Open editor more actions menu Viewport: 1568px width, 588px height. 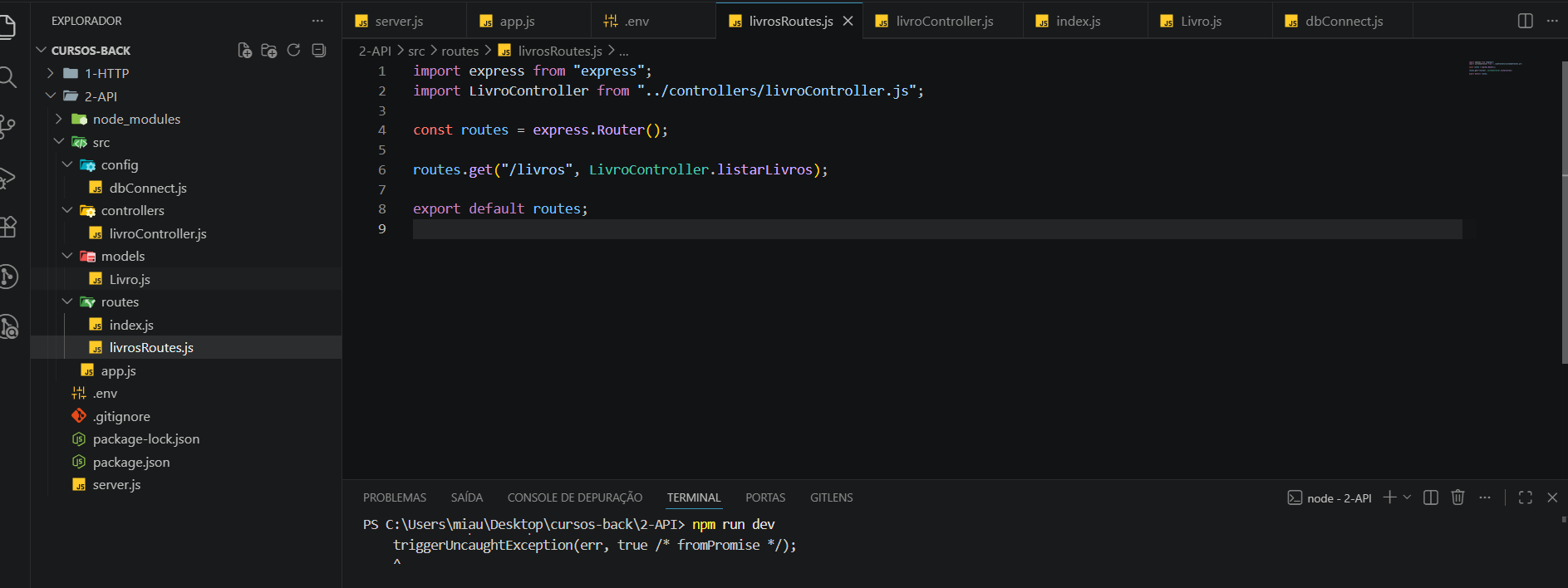tap(1552, 21)
